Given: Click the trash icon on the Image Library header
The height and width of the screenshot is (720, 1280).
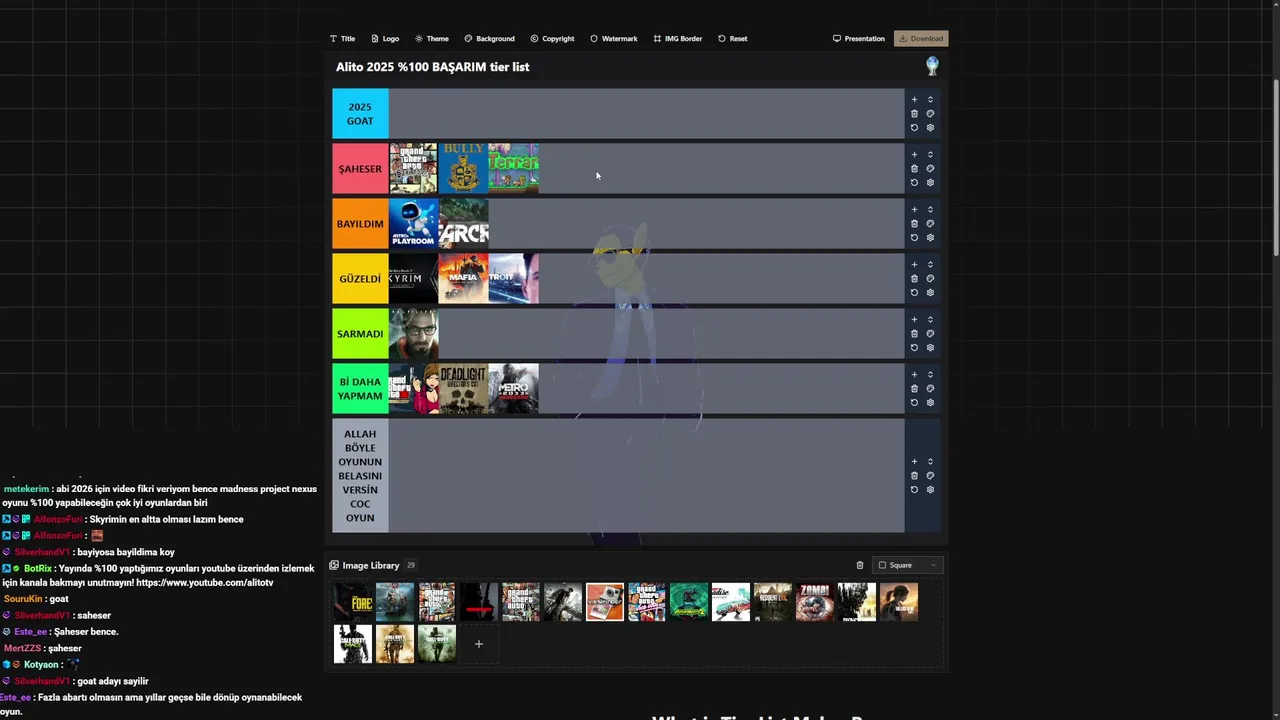Looking at the screenshot, I should tap(860, 565).
